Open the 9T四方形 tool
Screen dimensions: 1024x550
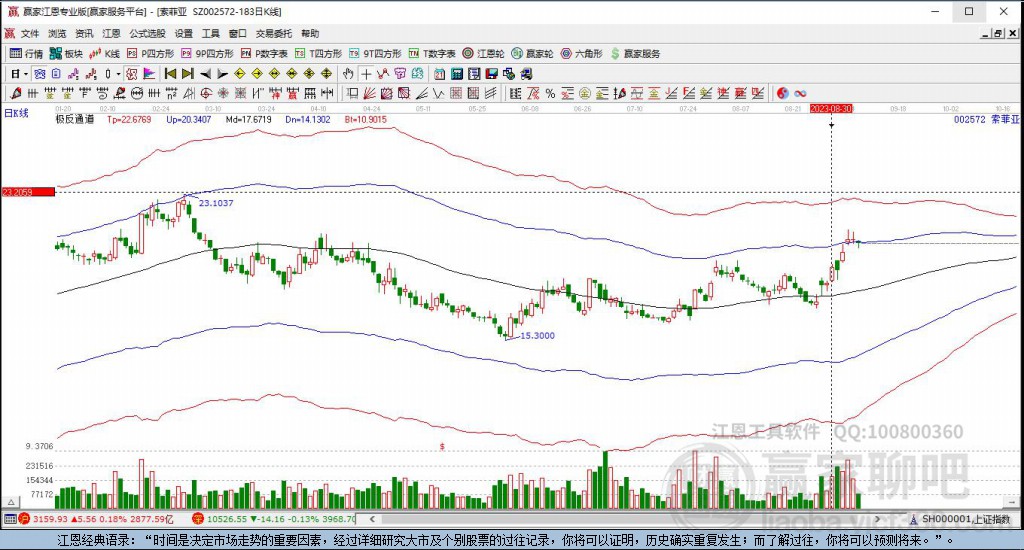tap(375, 54)
